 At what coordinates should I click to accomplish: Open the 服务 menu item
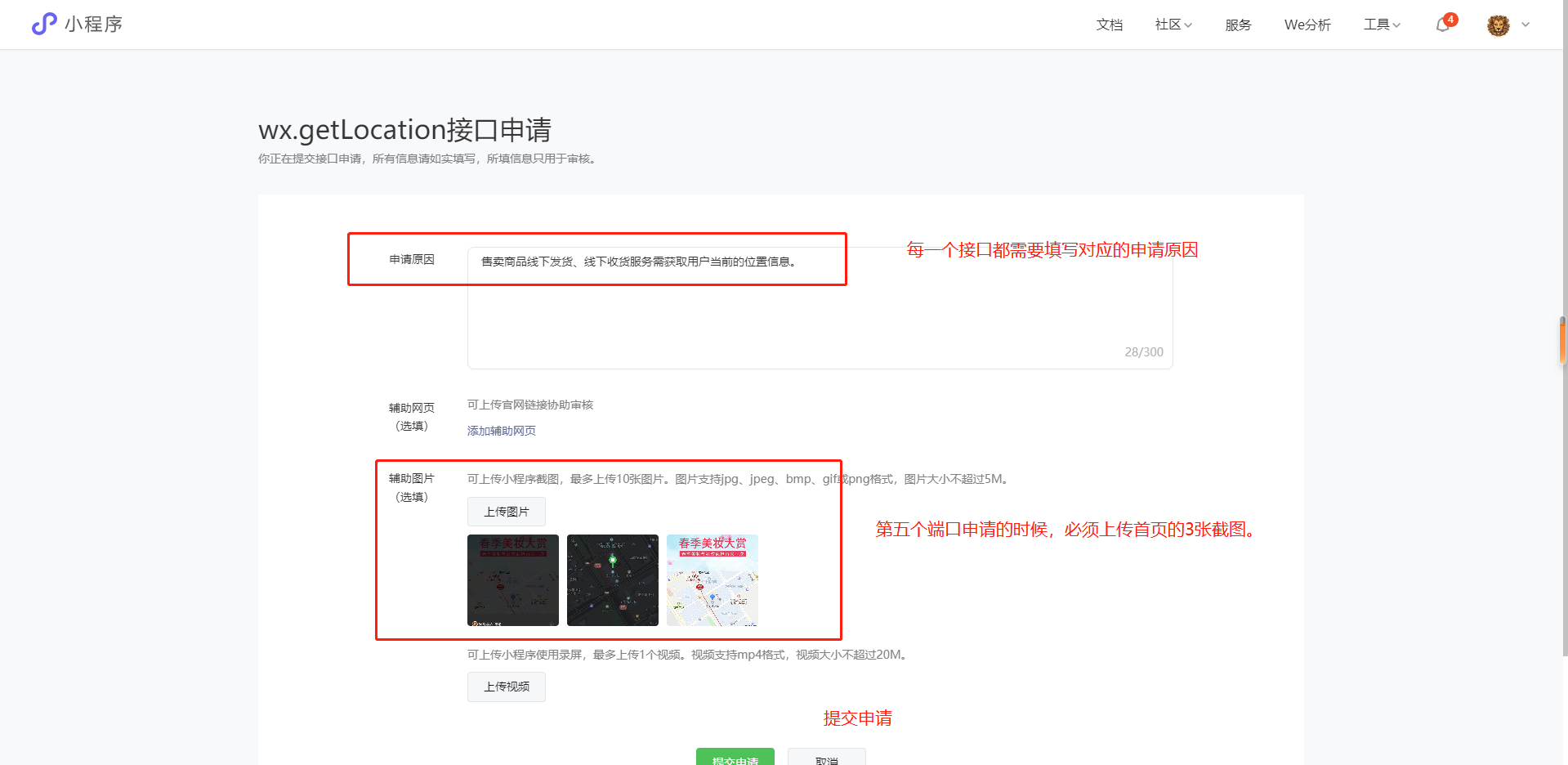point(1238,25)
